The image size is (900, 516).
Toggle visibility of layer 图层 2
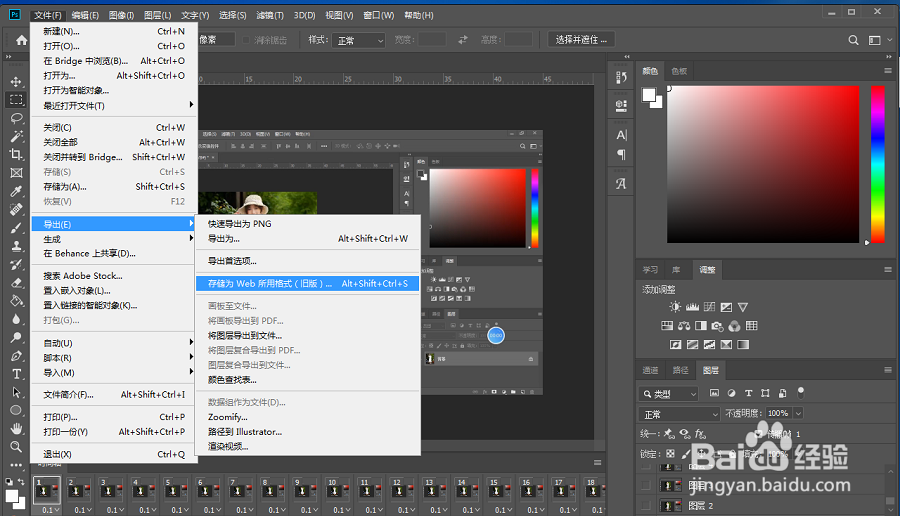646,506
